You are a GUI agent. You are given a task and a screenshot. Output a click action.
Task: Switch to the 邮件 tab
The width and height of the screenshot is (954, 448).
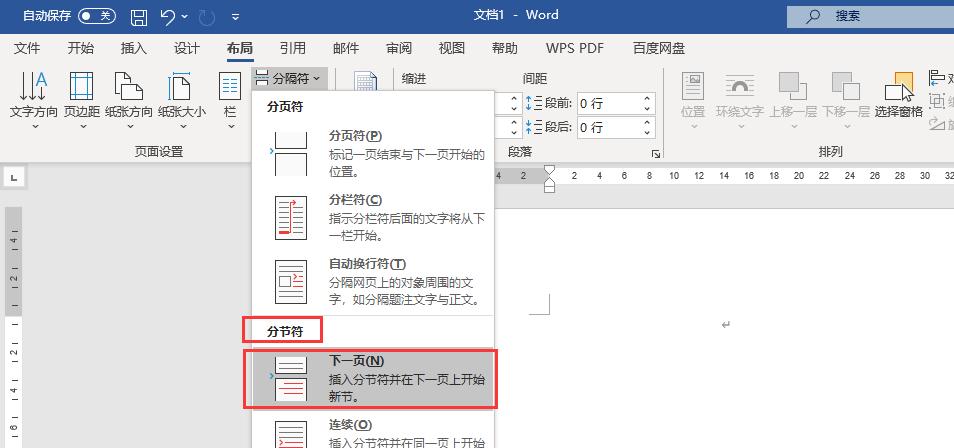coord(346,48)
